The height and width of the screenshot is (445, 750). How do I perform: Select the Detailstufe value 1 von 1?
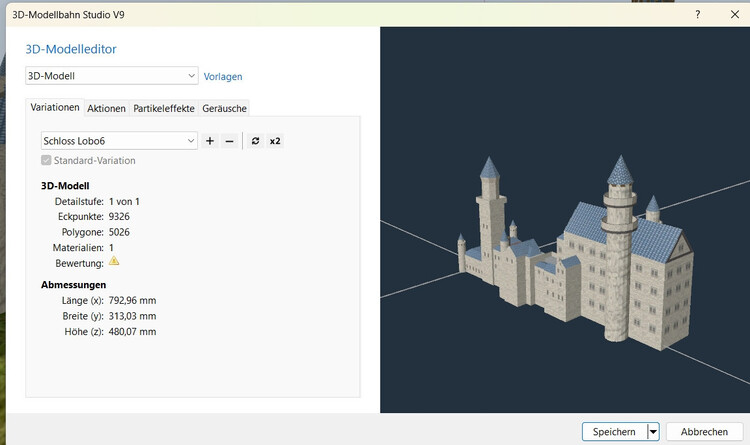coord(124,201)
